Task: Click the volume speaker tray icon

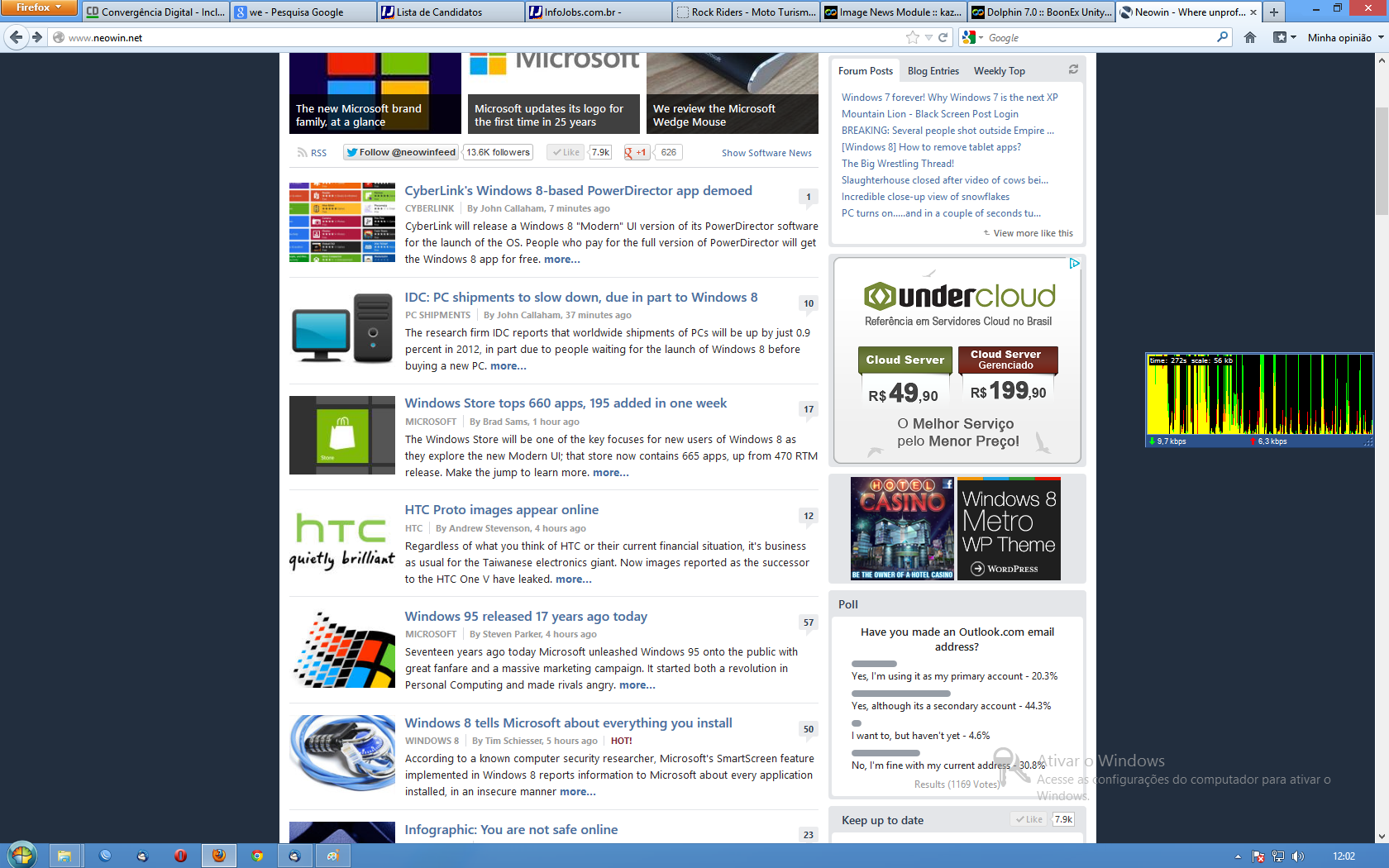Action: [x=1297, y=856]
